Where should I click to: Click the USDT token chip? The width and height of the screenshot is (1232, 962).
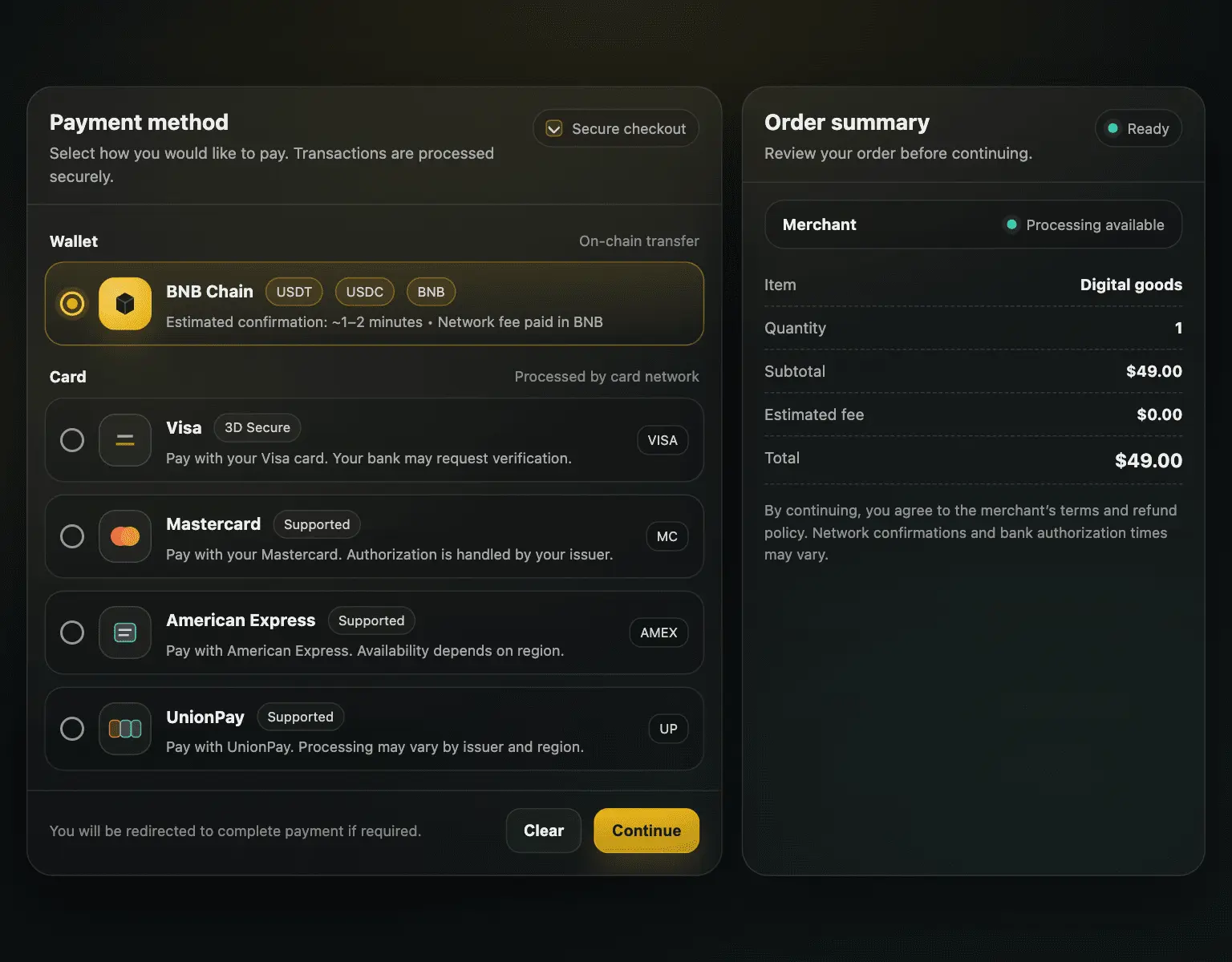pyautogui.click(x=294, y=292)
